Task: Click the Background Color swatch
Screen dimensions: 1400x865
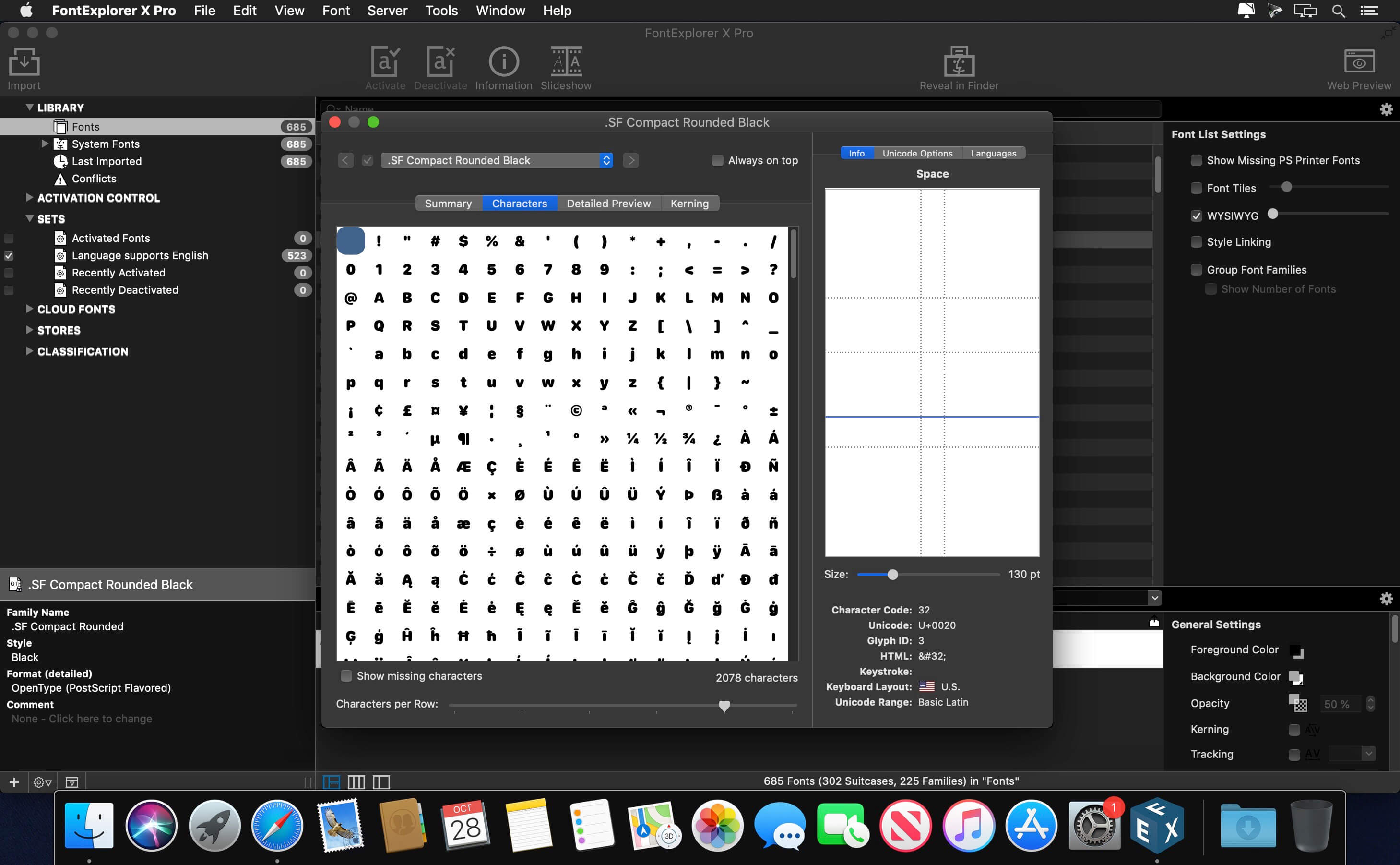Action: (x=1296, y=677)
